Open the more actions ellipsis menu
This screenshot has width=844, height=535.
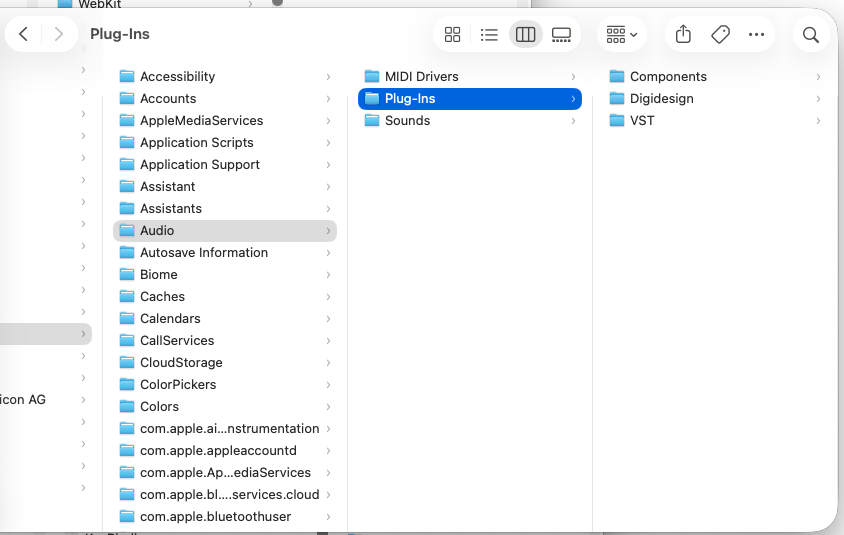(756, 34)
